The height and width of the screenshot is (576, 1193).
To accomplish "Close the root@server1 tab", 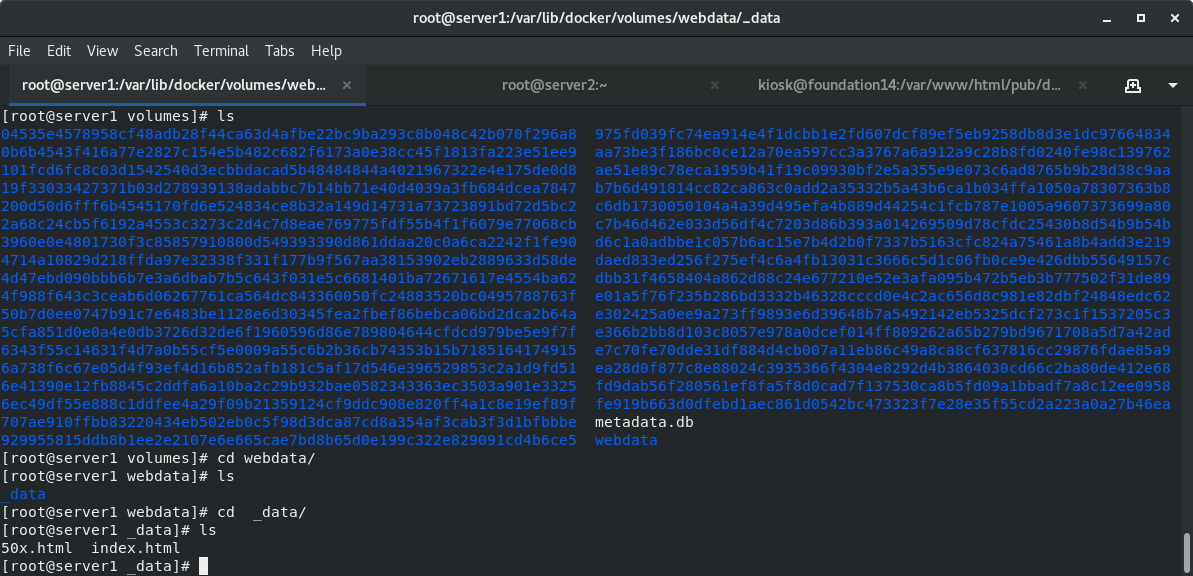I will click(347, 85).
